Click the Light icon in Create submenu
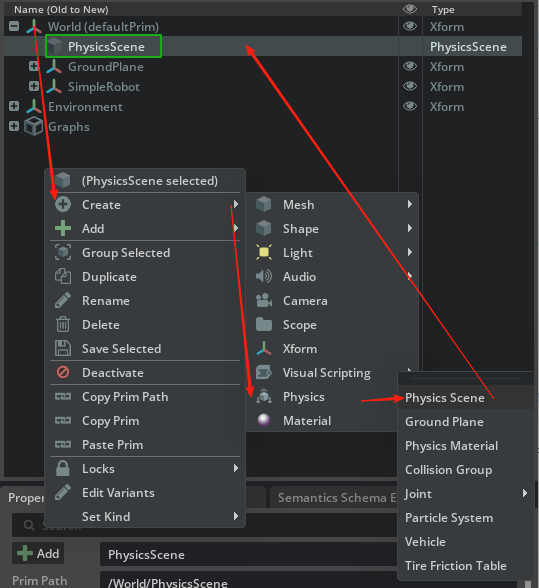The image size is (539, 588). pyautogui.click(x=264, y=252)
